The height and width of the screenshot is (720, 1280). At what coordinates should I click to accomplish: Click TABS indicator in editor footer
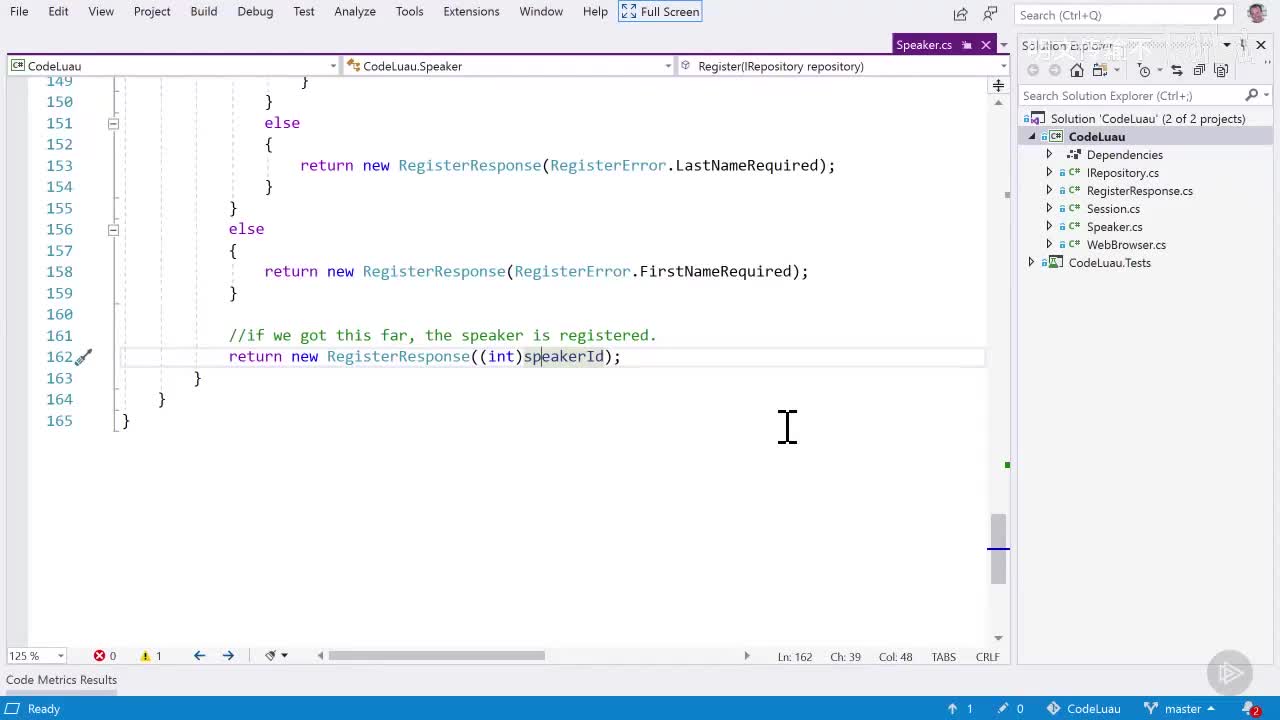[x=943, y=657]
